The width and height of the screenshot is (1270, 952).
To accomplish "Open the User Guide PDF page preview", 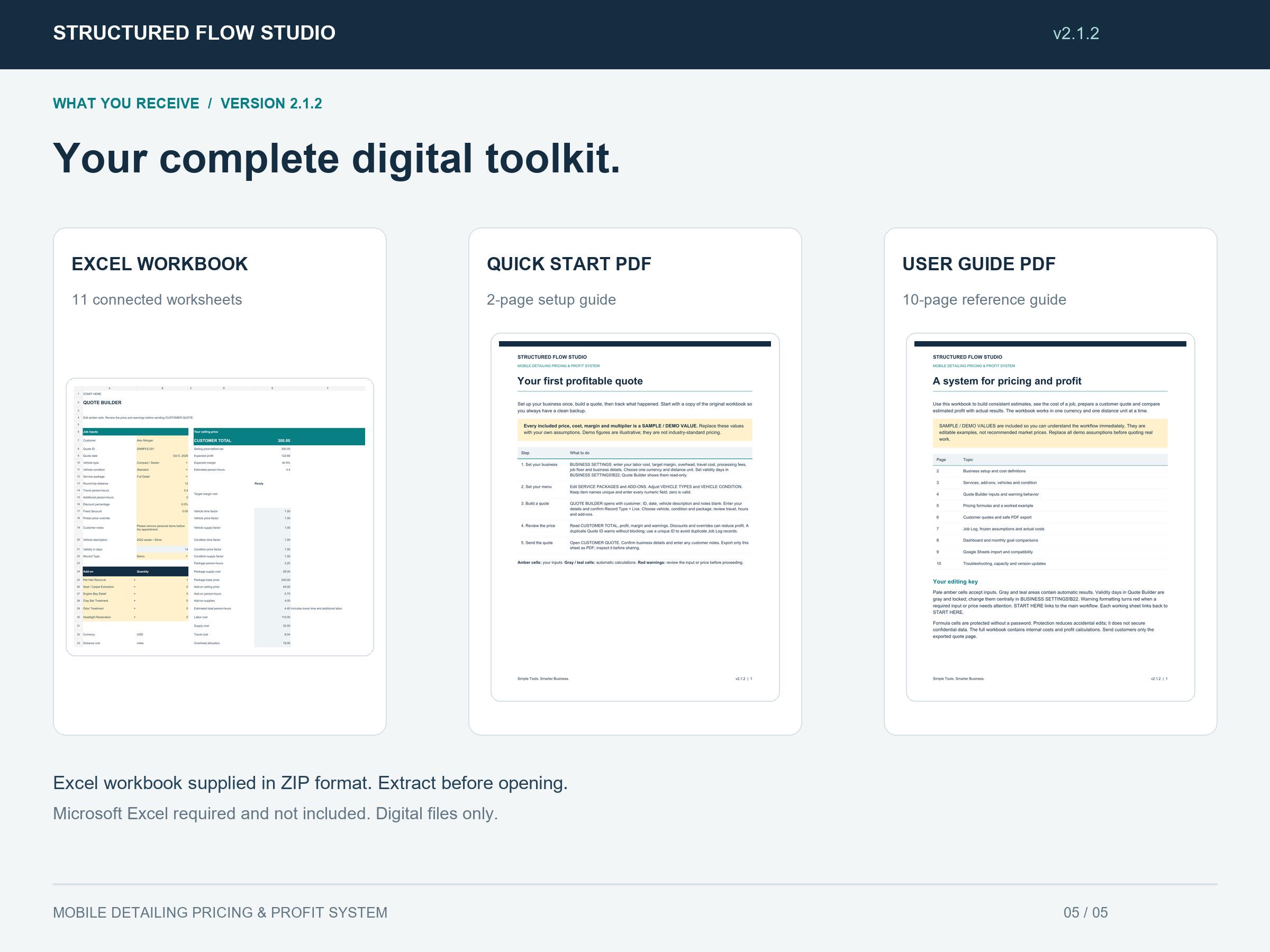I will [1050, 516].
